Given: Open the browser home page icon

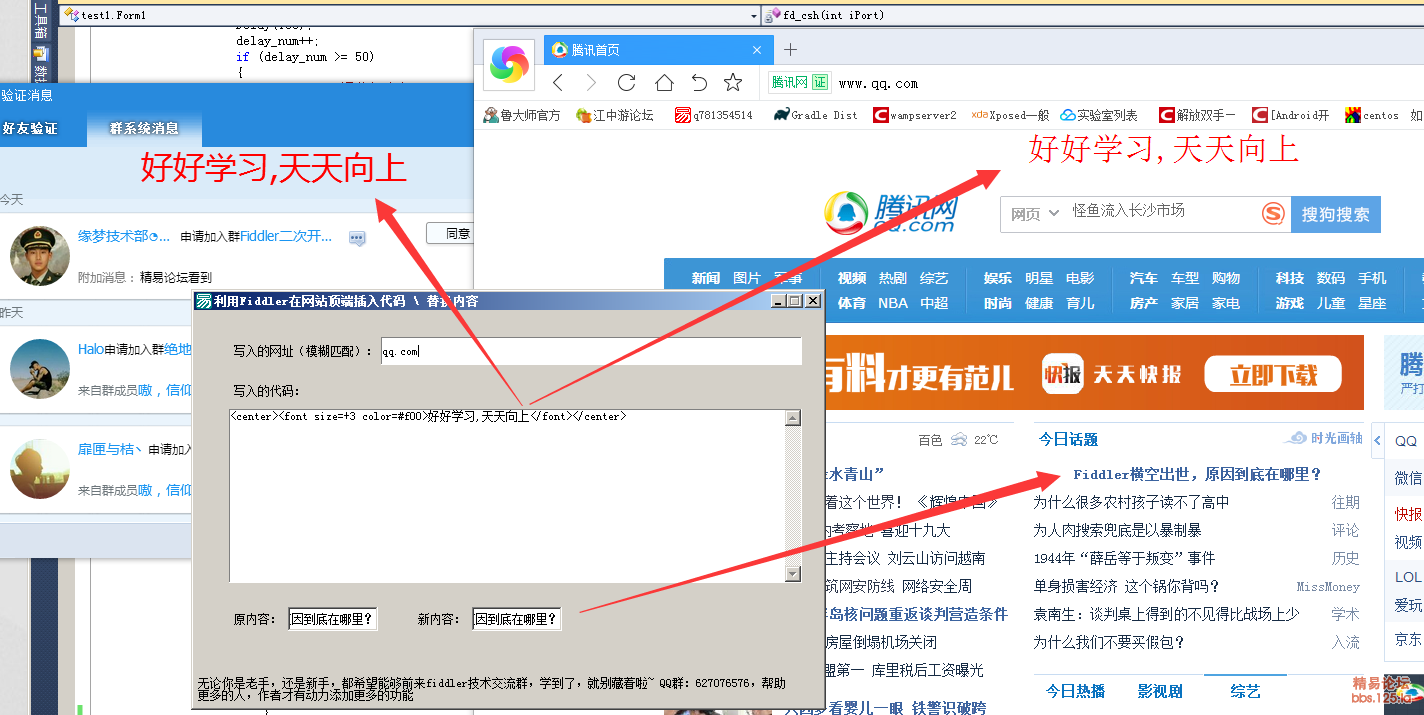Looking at the screenshot, I should coord(663,82).
